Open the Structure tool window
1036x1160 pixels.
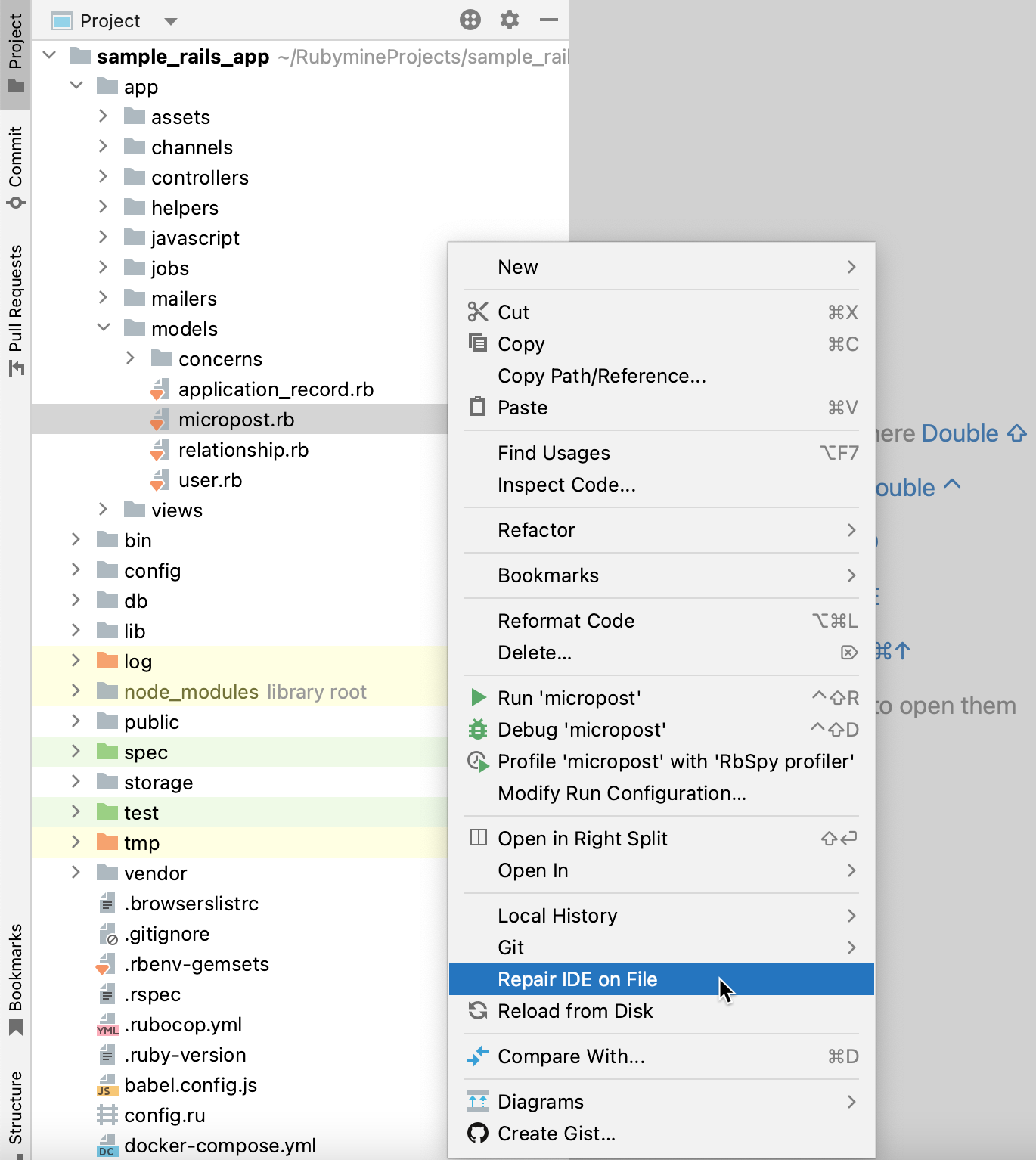pyautogui.click(x=16, y=1109)
